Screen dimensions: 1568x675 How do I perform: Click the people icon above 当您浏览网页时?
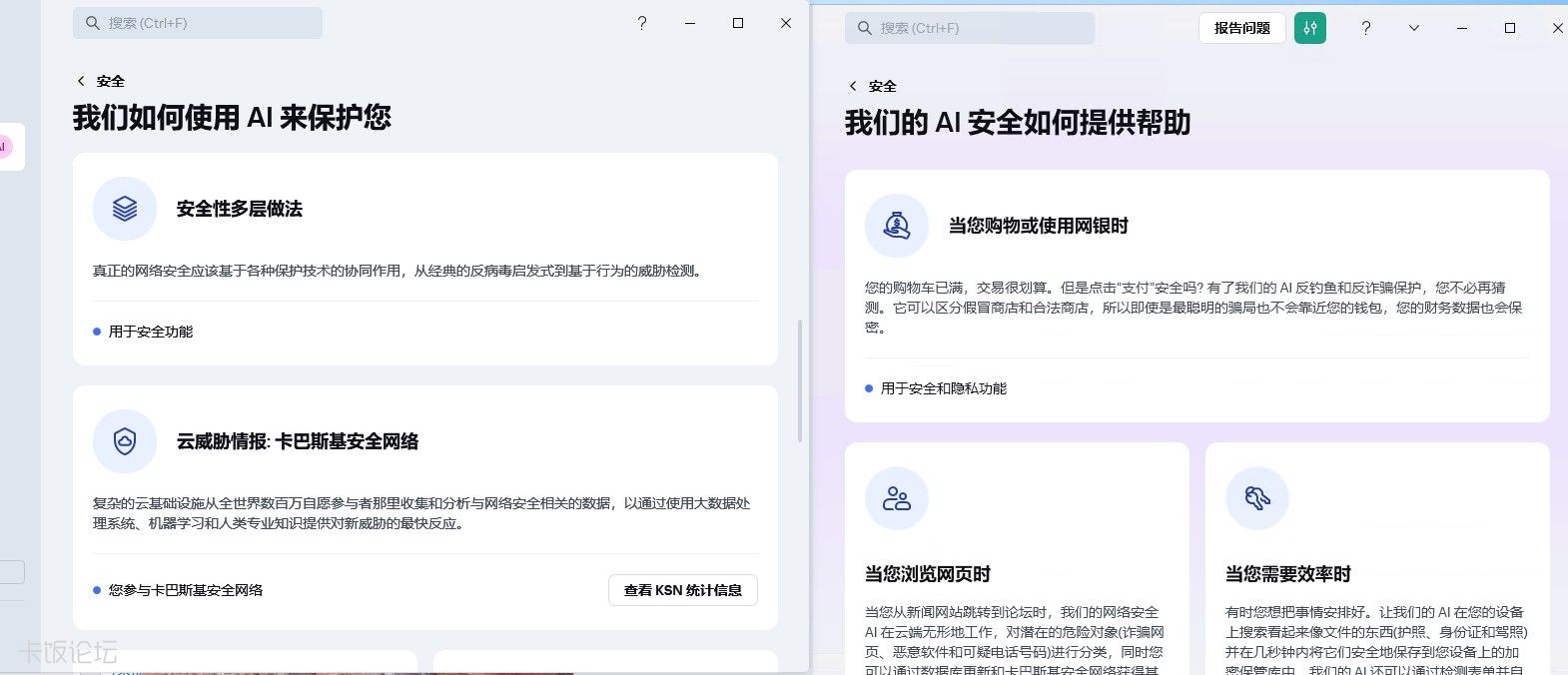[x=897, y=498]
